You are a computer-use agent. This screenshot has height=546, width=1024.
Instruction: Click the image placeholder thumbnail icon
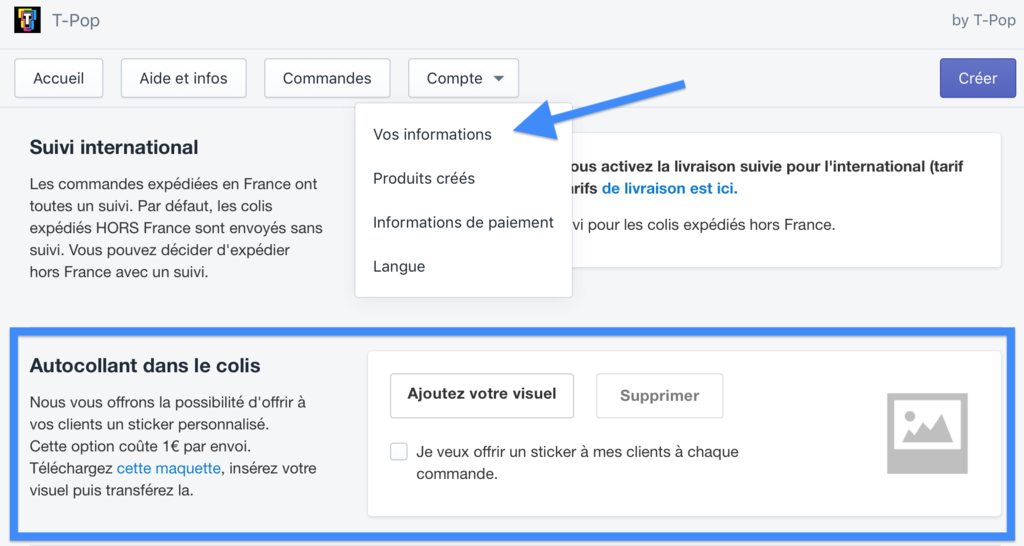tap(927, 433)
